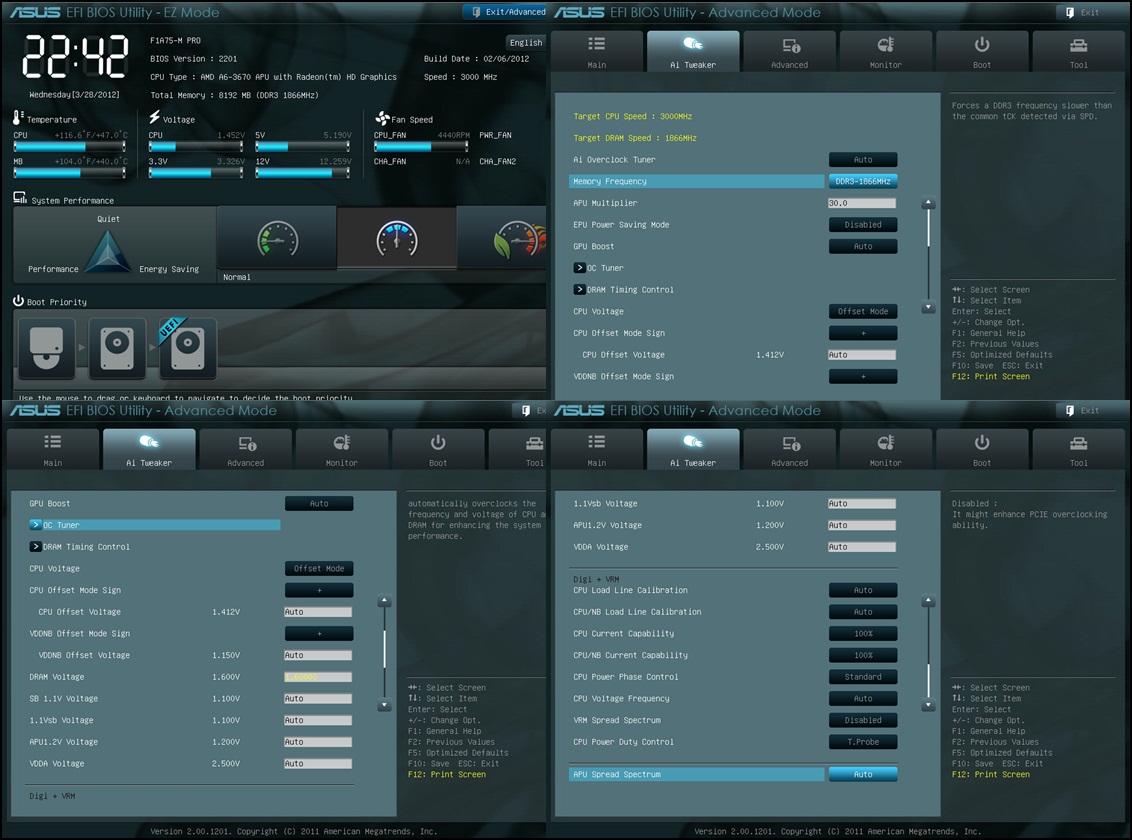
Task: Click the first boot device (optical drive) icon
Action: point(47,349)
